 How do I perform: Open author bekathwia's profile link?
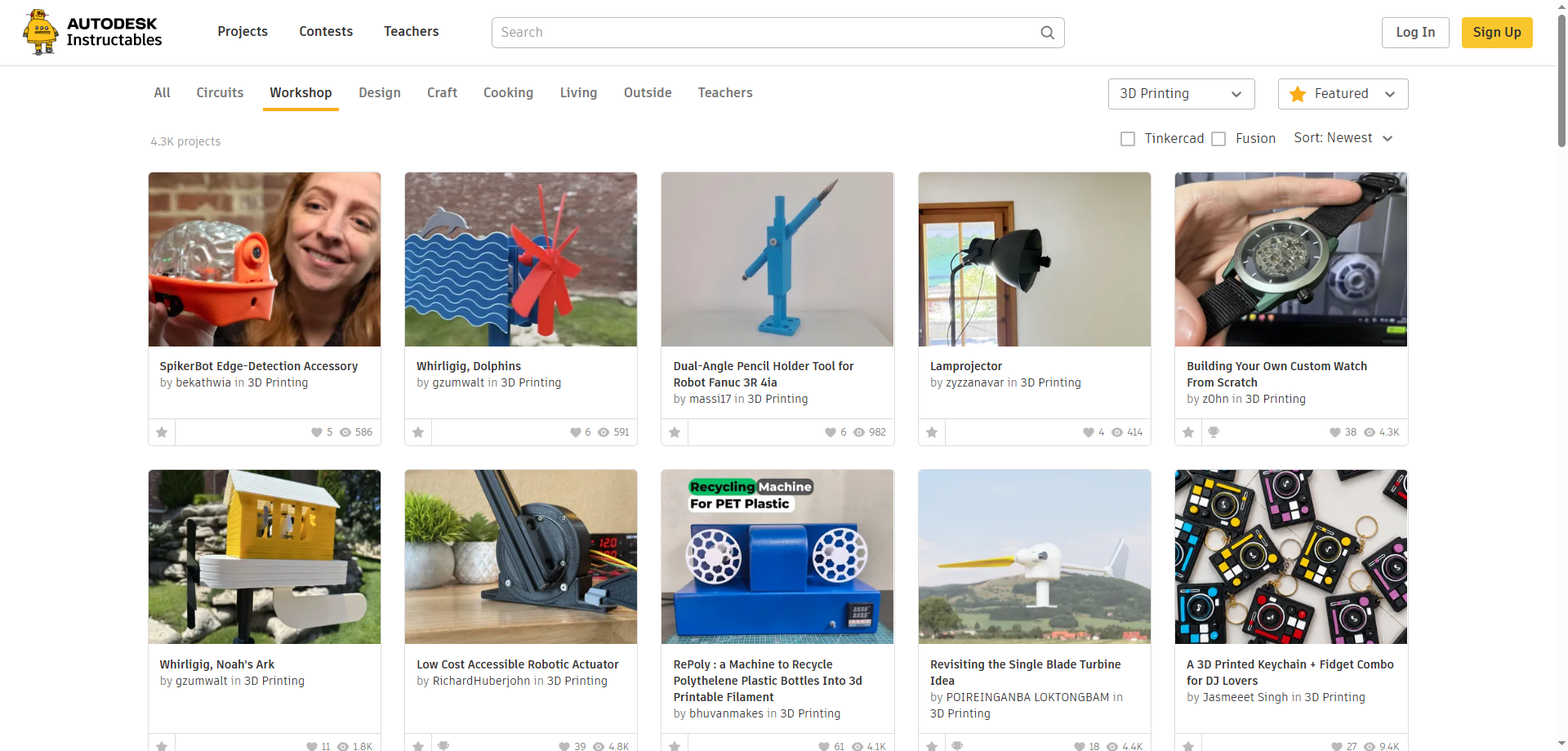click(203, 382)
